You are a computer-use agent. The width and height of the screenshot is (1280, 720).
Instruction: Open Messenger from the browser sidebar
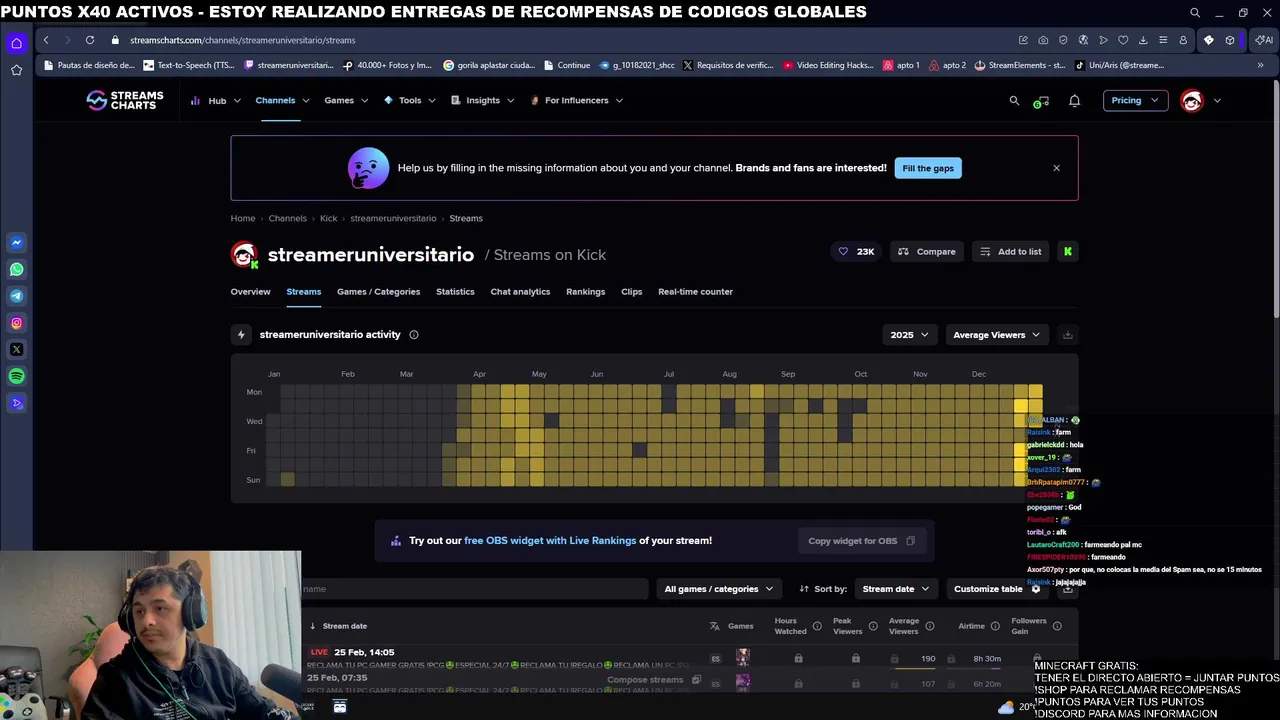pos(16,243)
